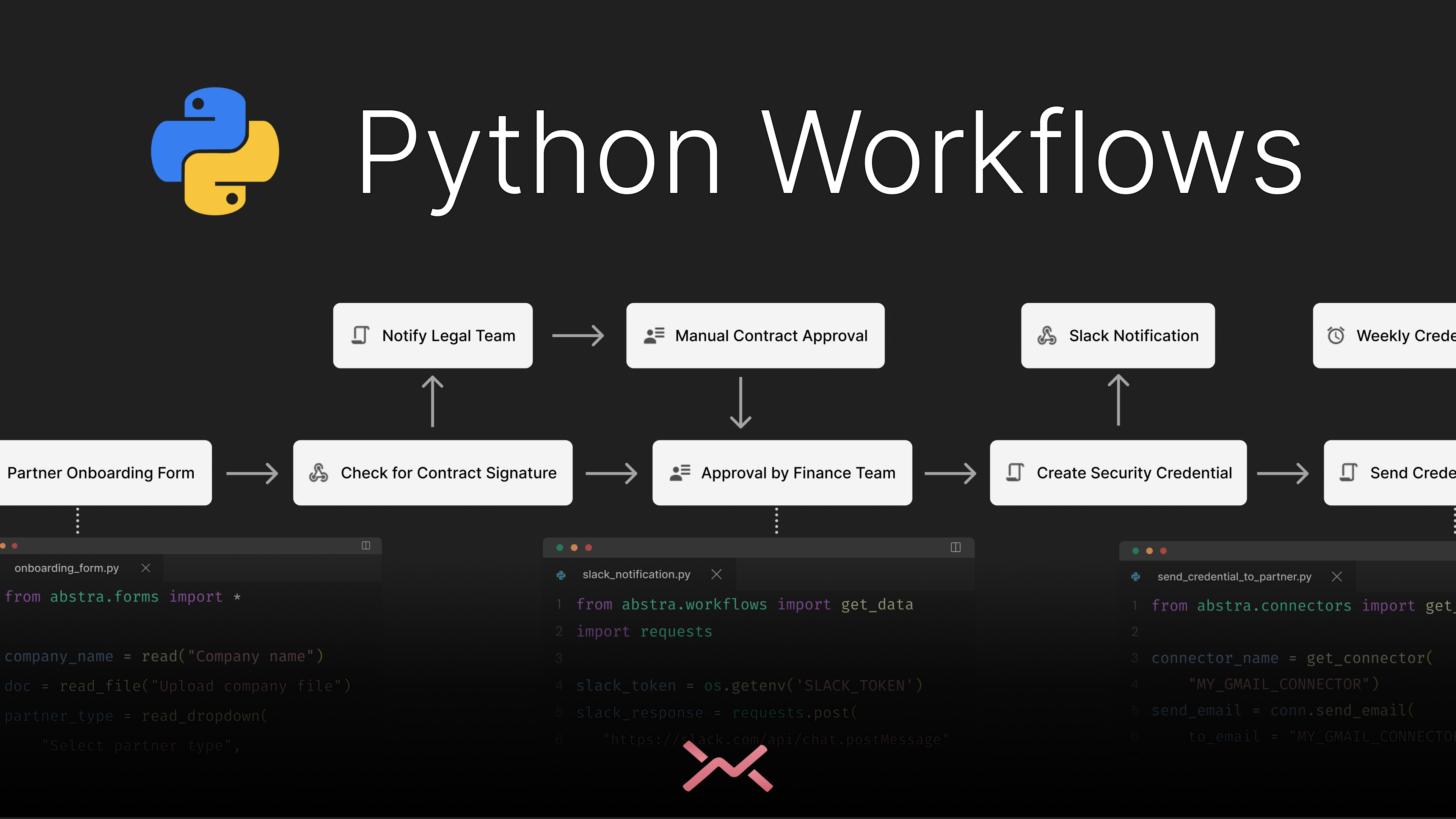Close the onboarding_form.py tab
The width and height of the screenshot is (1456, 819).
pos(146,568)
